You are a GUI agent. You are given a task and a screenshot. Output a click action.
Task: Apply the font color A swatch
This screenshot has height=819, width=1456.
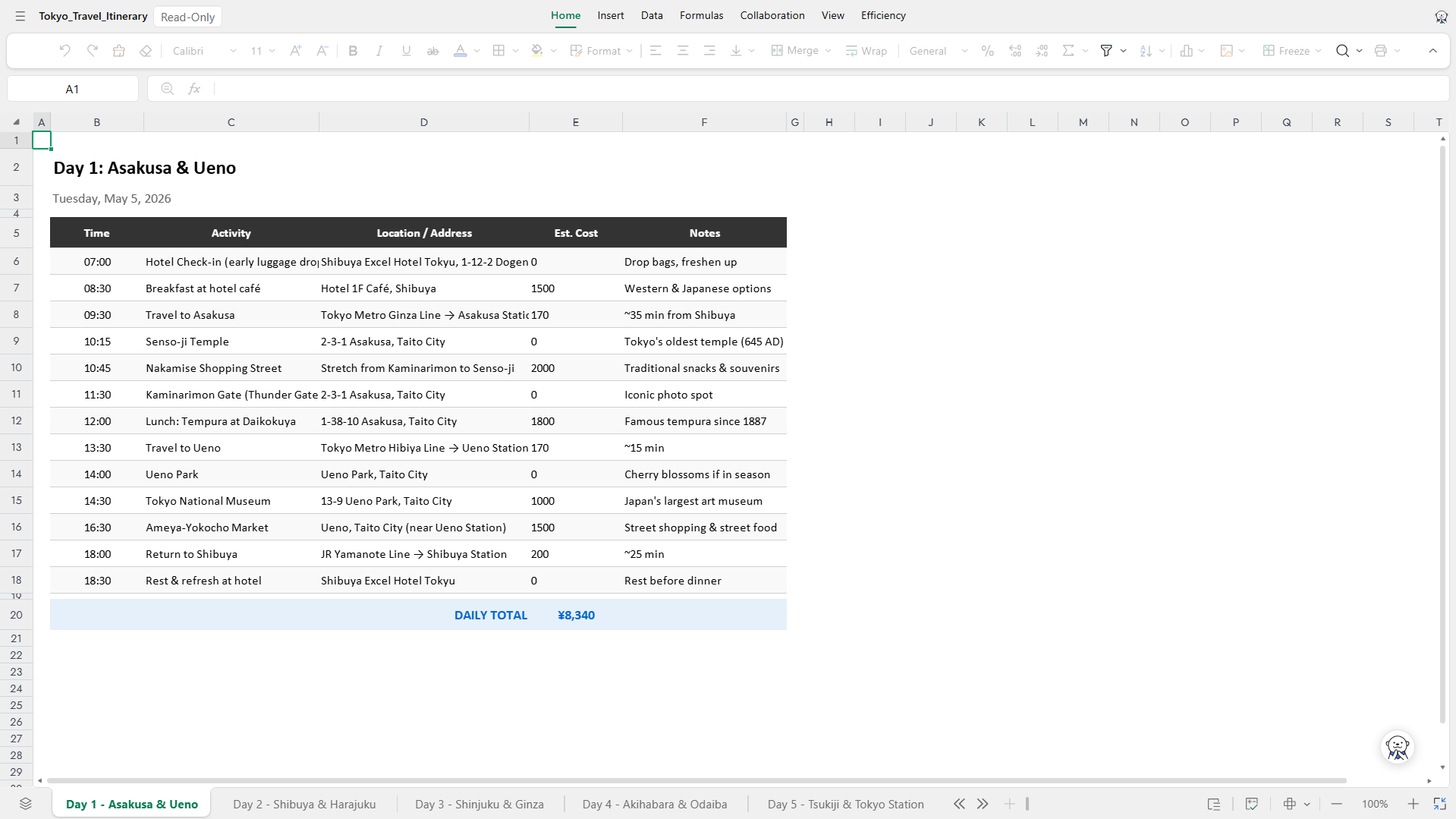coord(460,51)
